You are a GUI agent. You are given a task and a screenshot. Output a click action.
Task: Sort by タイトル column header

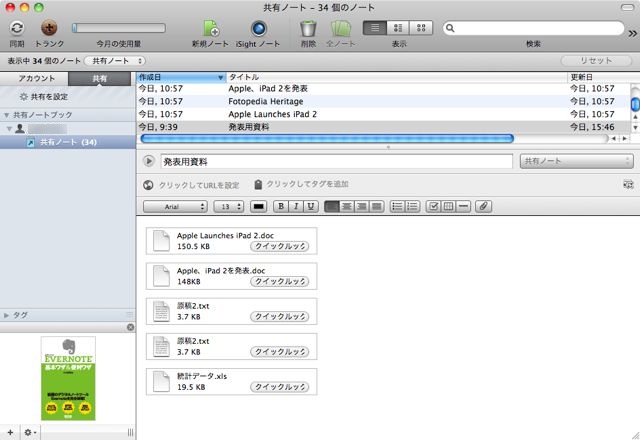tap(397, 77)
